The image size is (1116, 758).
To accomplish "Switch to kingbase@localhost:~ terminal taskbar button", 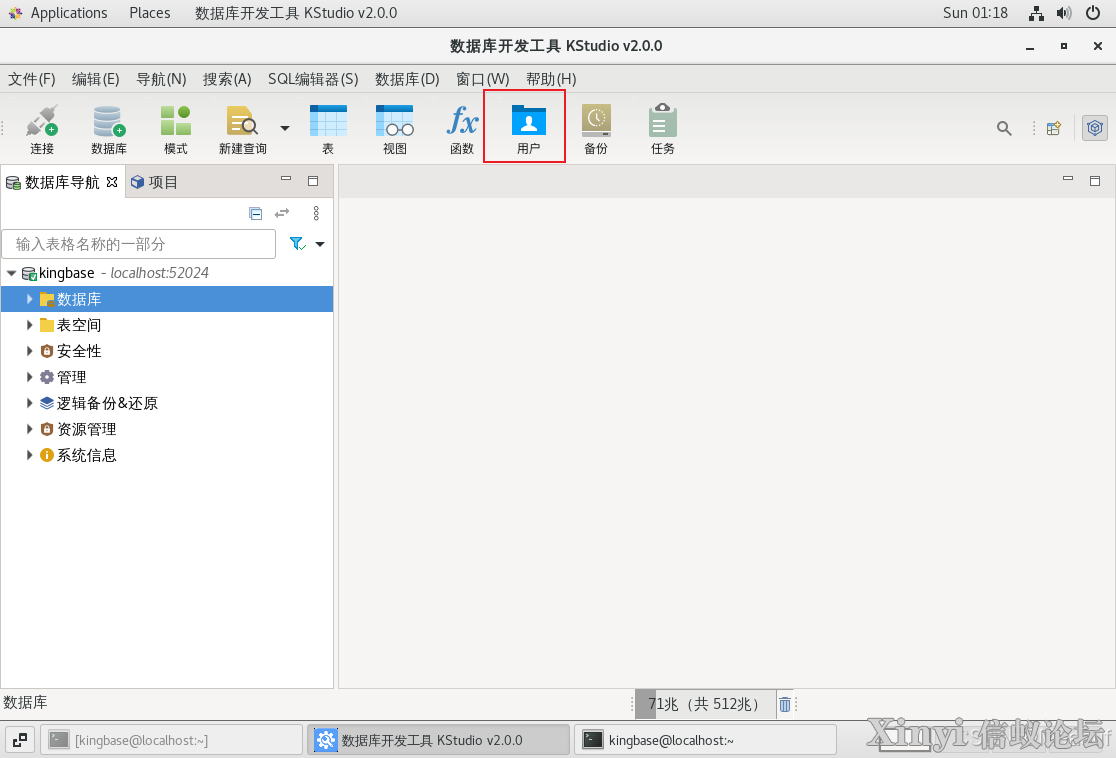I will click(x=705, y=740).
